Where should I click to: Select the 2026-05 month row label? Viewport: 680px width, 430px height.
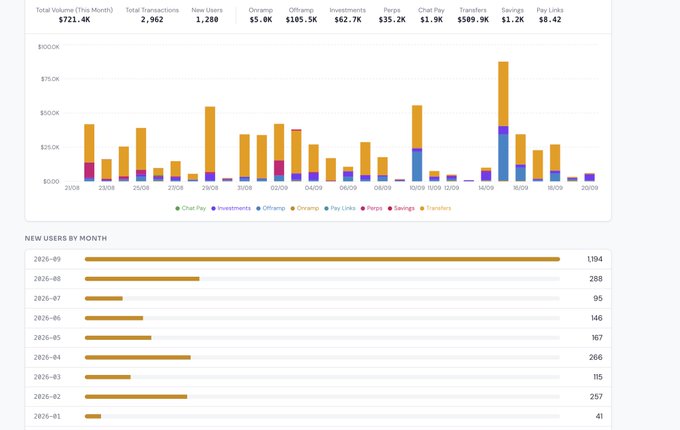click(x=47, y=338)
